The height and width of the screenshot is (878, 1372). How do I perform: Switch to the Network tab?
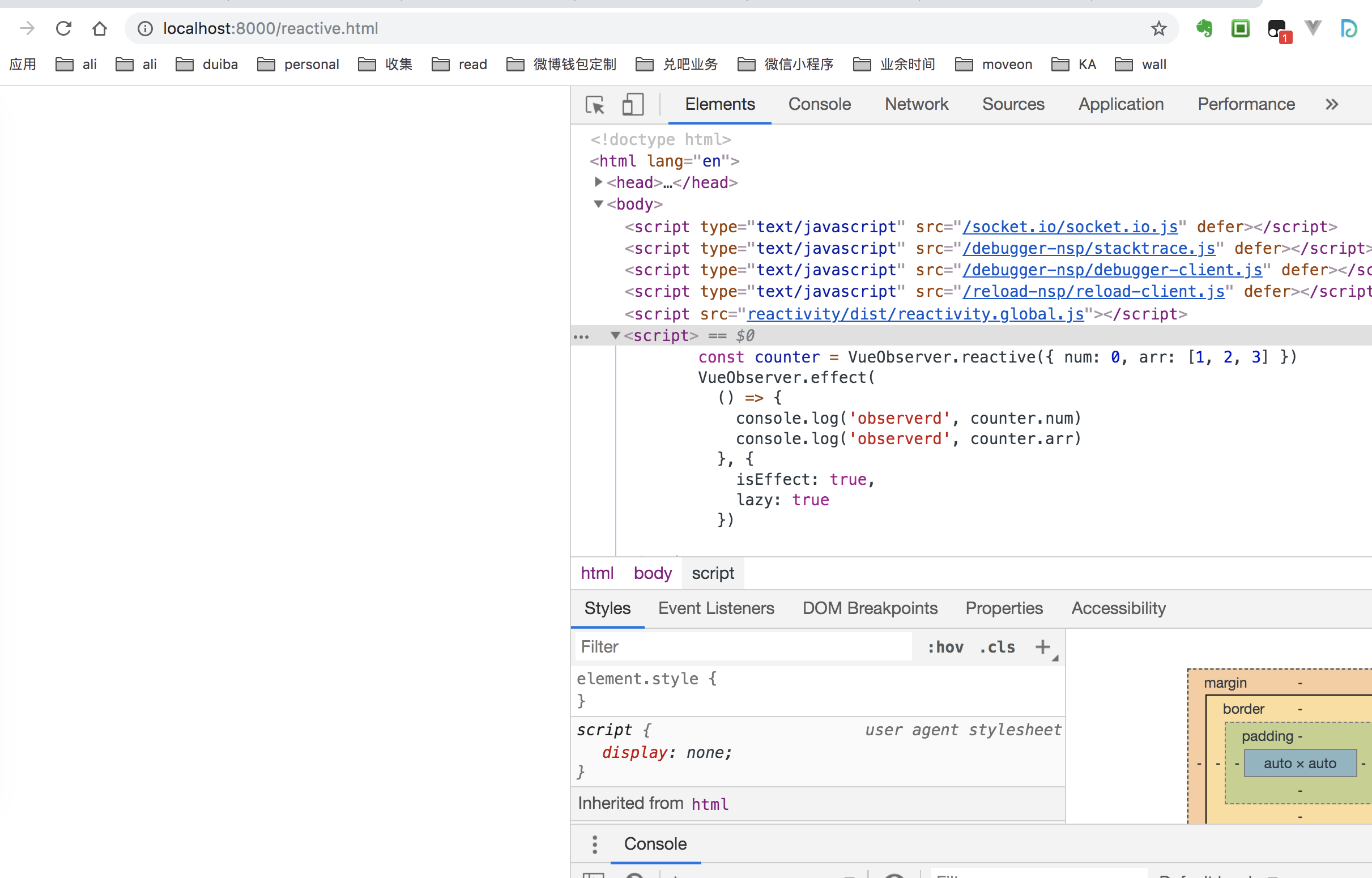pos(916,104)
